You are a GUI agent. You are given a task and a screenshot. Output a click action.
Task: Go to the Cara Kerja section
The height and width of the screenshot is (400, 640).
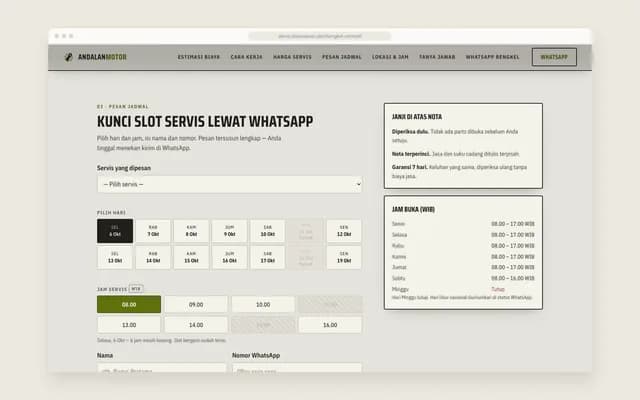tap(247, 57)
